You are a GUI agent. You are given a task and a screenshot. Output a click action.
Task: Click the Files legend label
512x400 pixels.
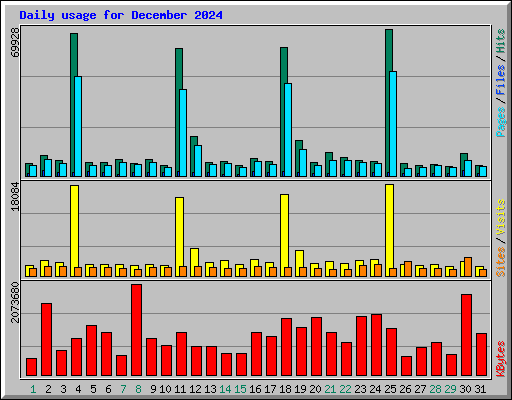[x=500, y=79]
